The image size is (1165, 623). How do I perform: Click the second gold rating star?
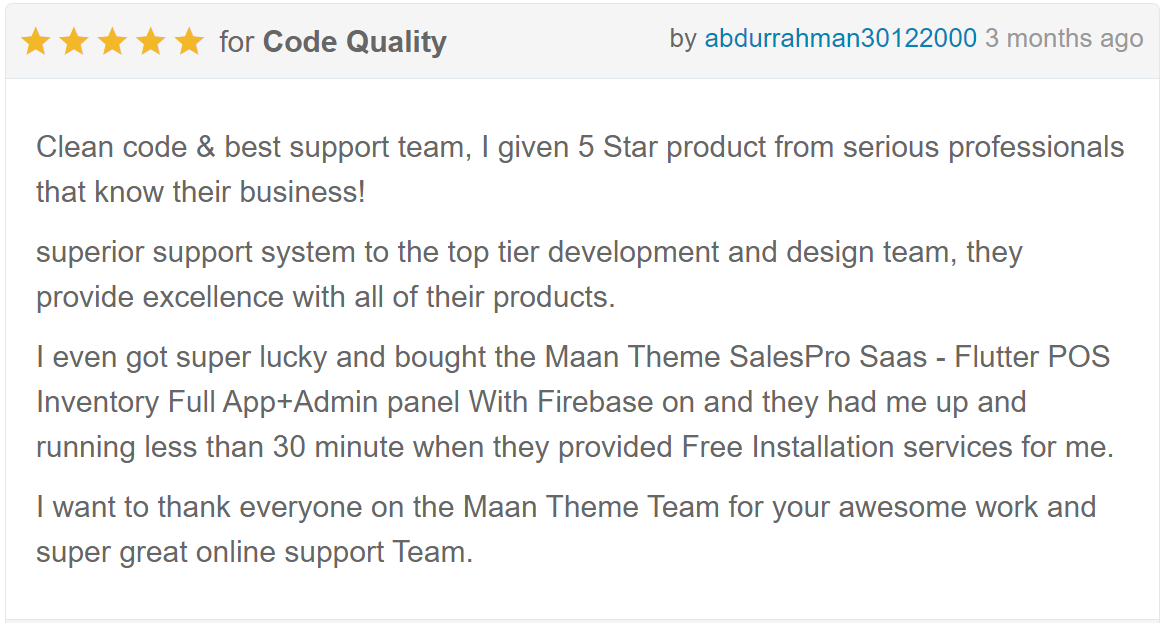pos(74,42)
